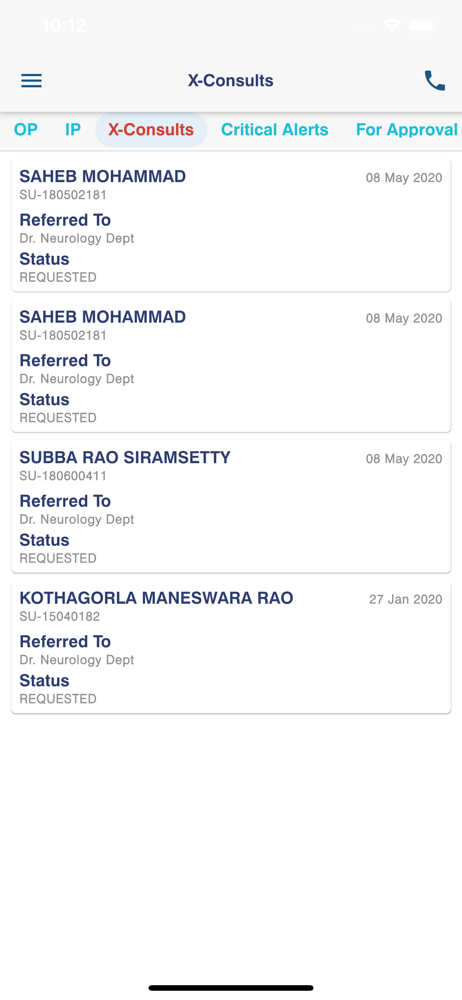Tap Referred To on Subba Rao card
The image size is (462, 1000).
(65, 501)
